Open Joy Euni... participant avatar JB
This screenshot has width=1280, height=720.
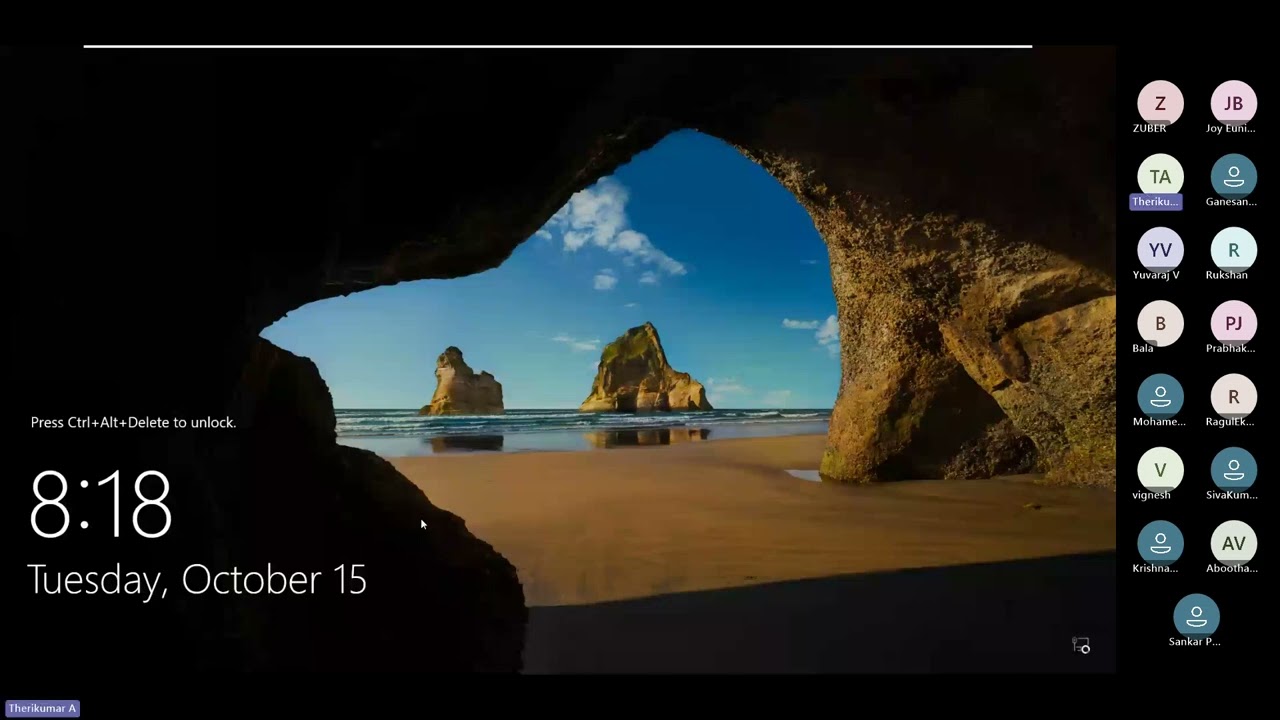tap(1234, 103)
